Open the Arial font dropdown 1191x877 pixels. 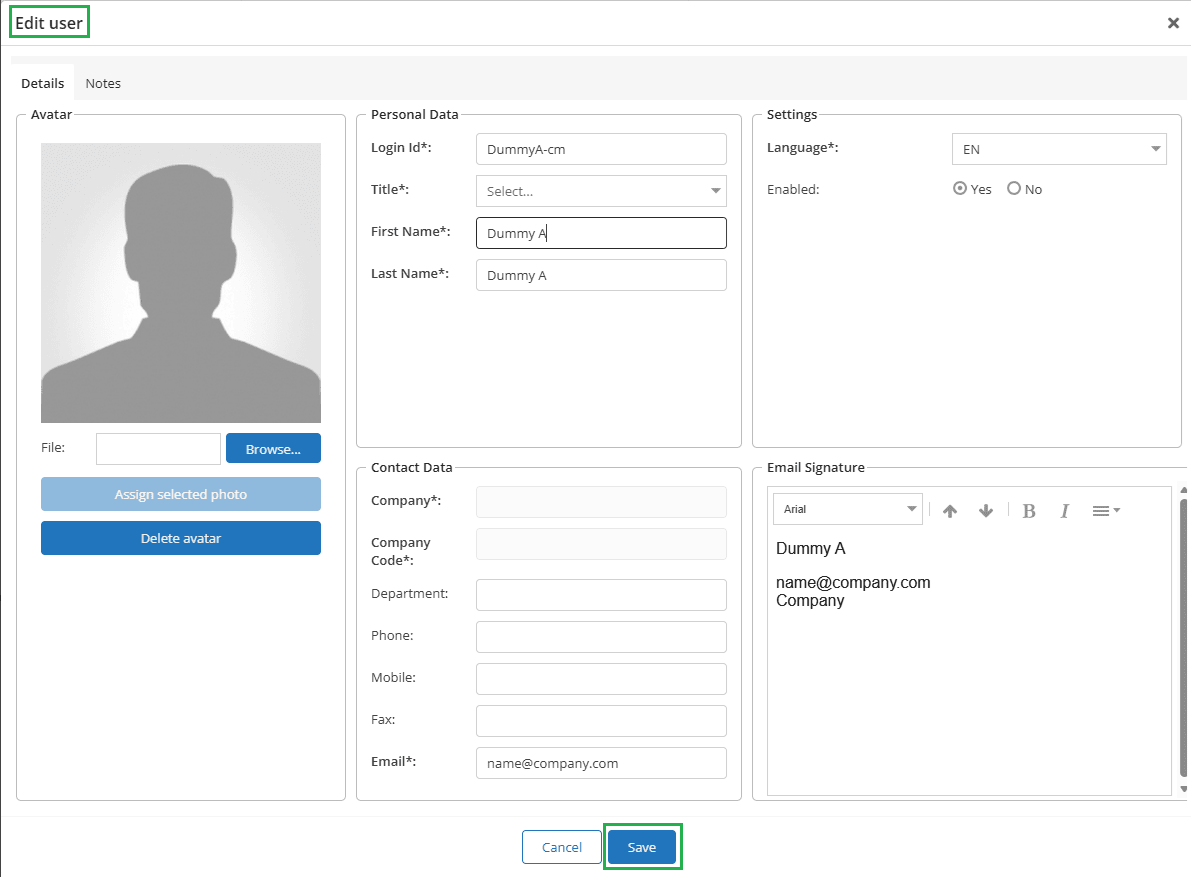[848, 509]
